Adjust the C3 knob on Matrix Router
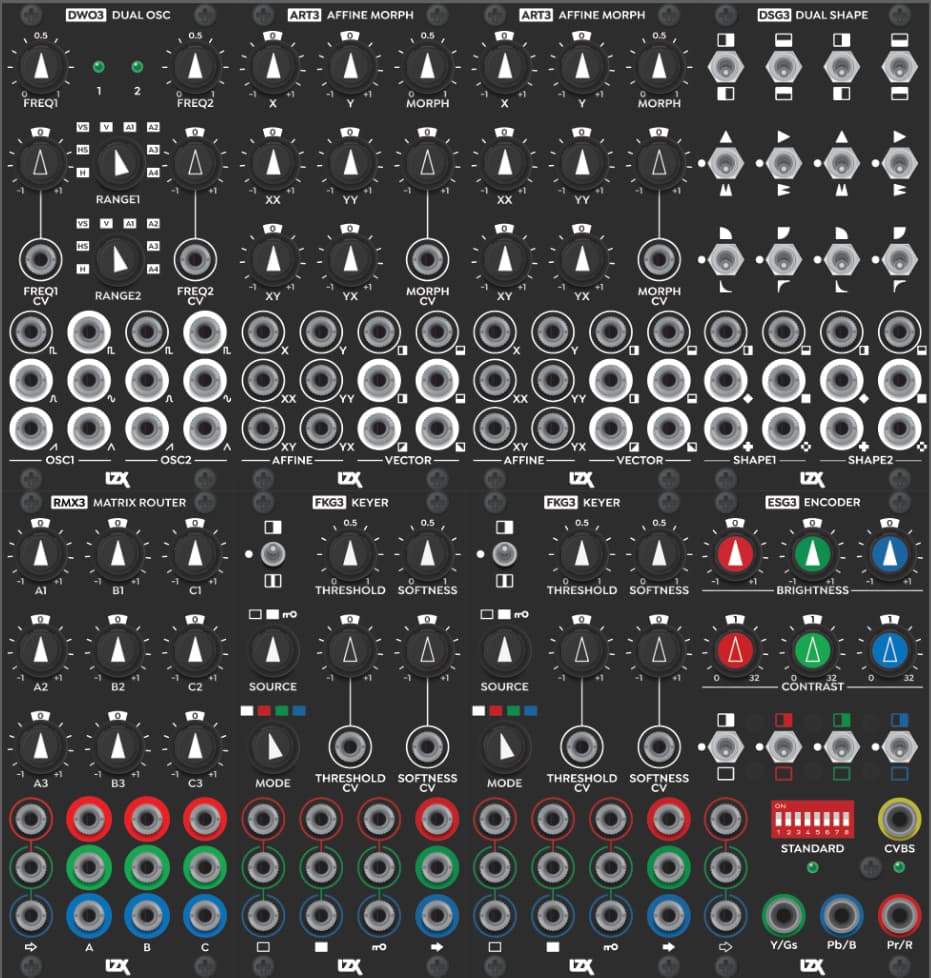 click(195, 747)
